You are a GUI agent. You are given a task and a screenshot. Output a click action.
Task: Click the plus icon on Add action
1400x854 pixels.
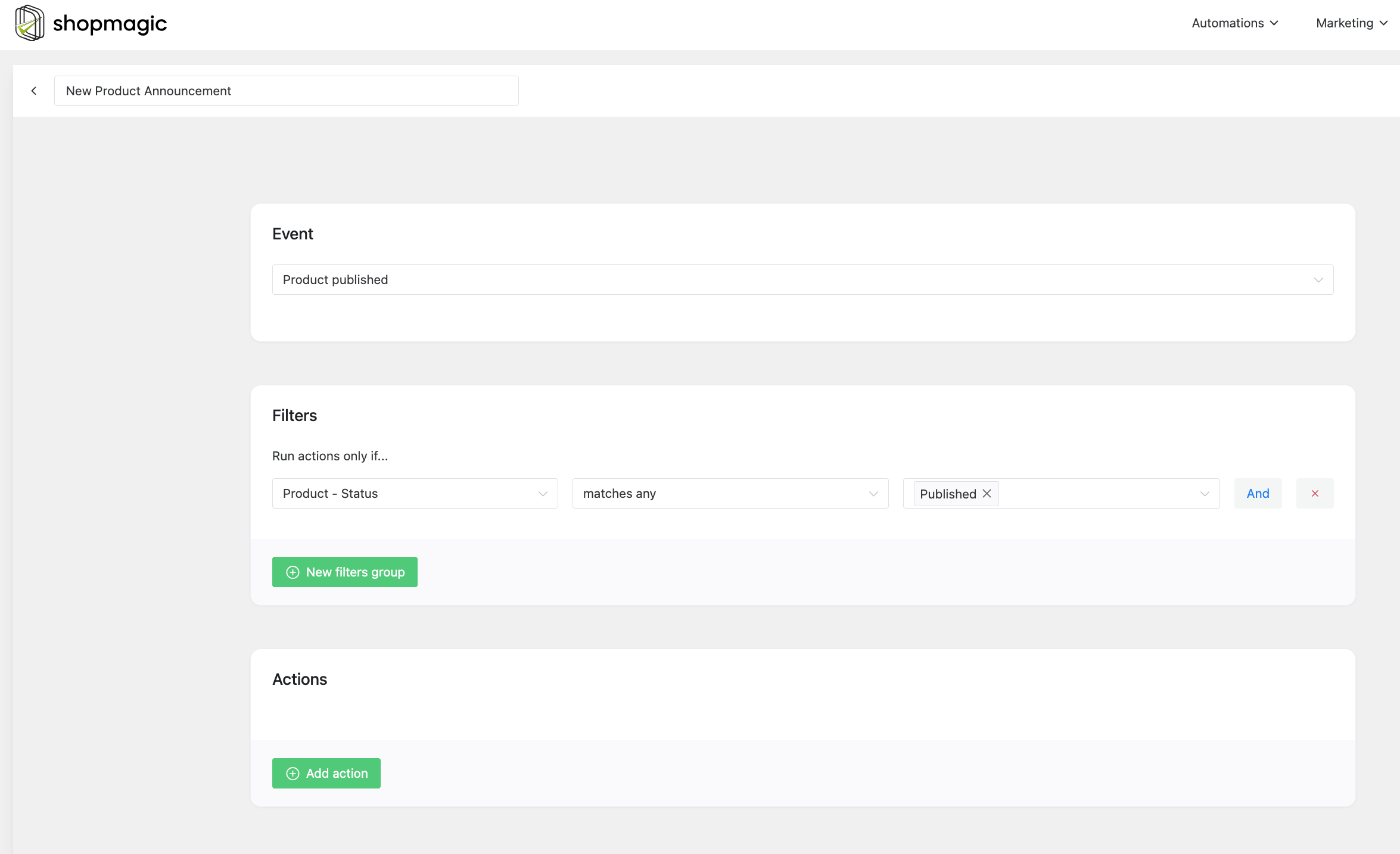click(x=292, y=773)
